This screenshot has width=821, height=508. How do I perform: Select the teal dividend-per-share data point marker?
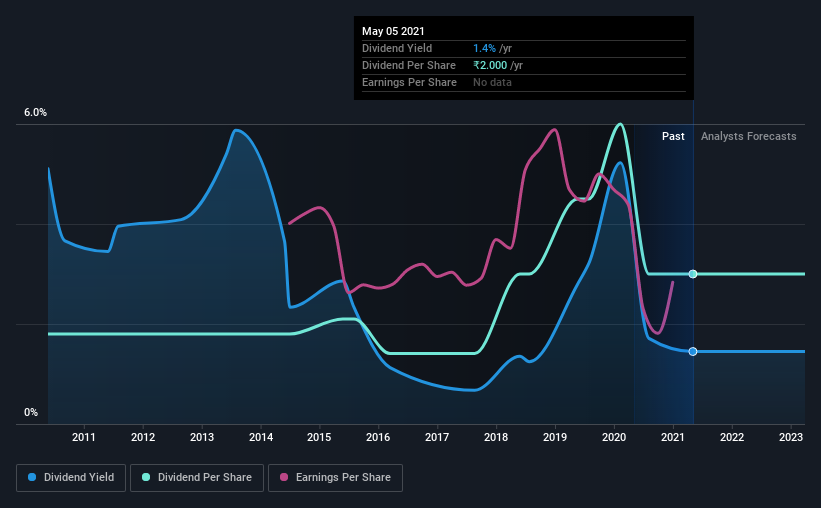coord(693,274)
